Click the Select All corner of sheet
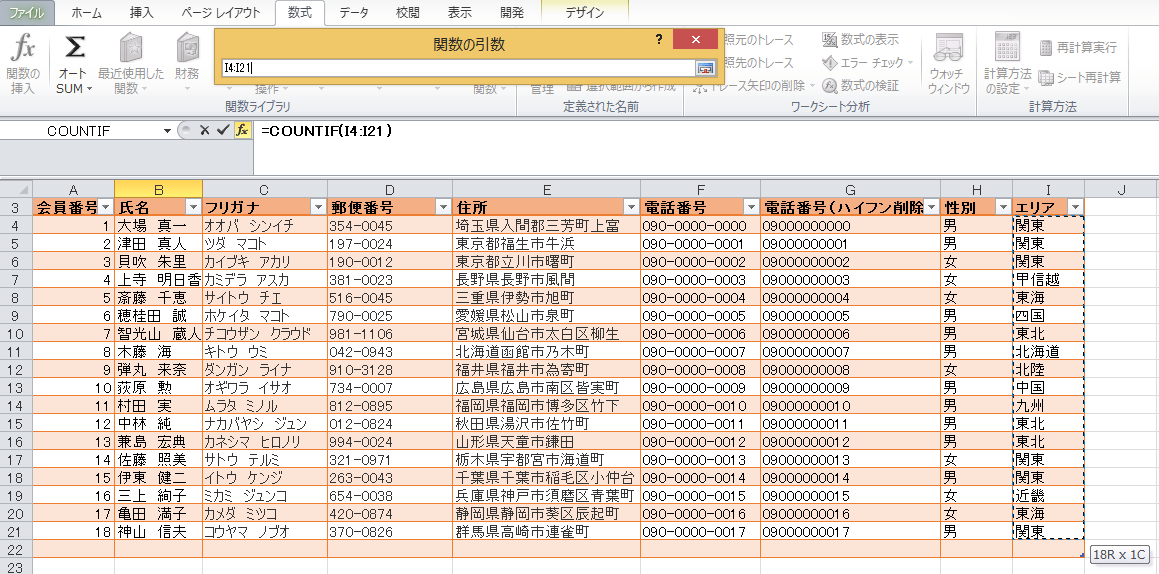This screenshot has height=574, width=1159. tap(16, 190)
